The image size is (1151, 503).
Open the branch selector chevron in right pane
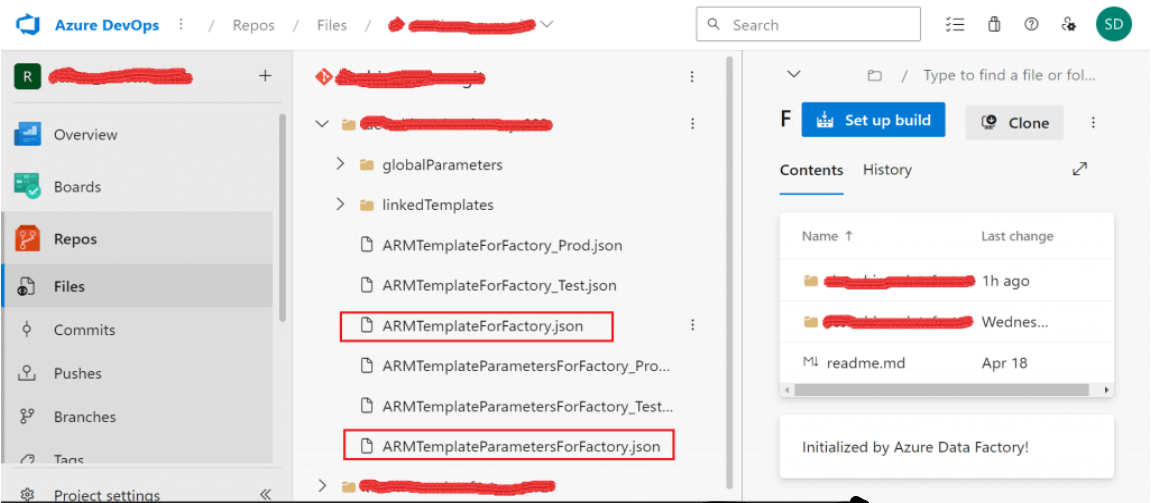point(794,74)
